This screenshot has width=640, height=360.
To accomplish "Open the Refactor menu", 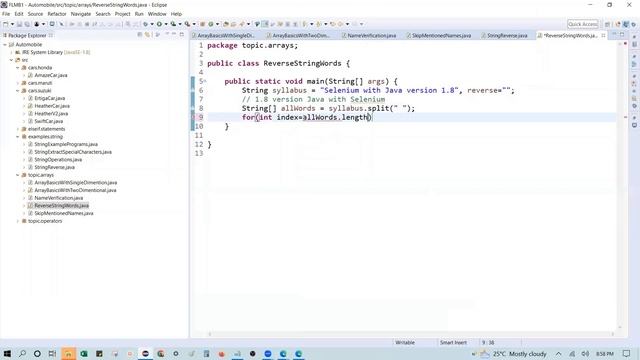I will pyautogui.click(x=57, y=14).
